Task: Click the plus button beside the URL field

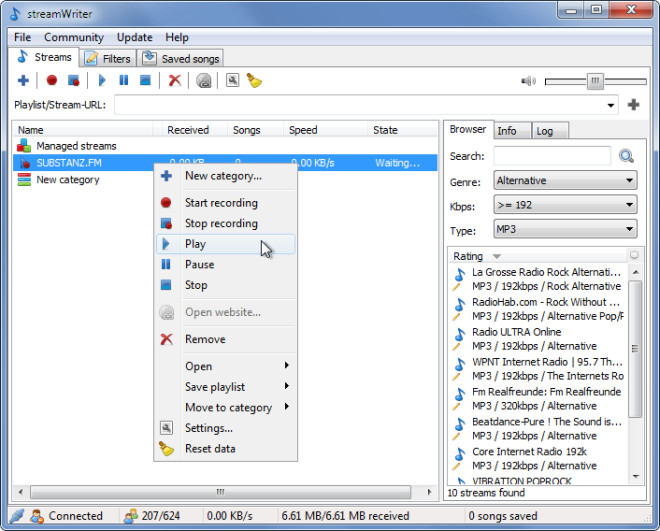Action: (633, 105)
